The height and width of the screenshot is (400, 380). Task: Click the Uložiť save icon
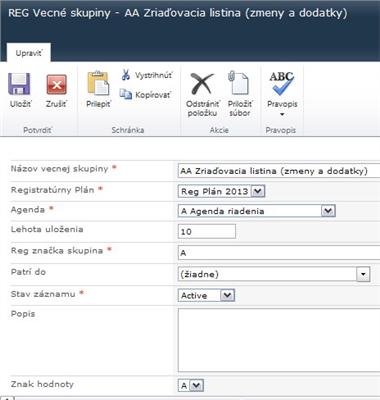point(19,84)
